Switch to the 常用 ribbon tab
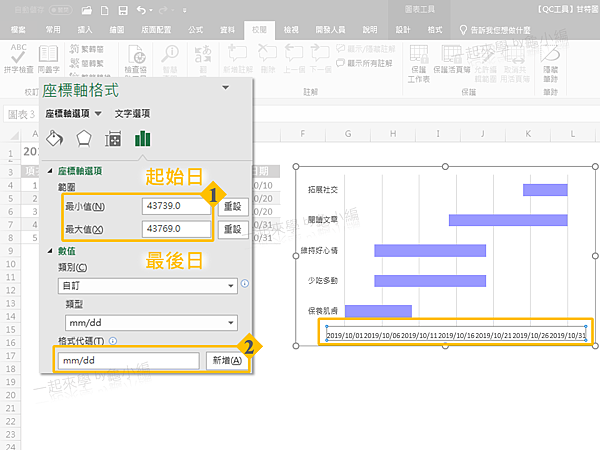The image size is (600, 450). pos(53,29)
